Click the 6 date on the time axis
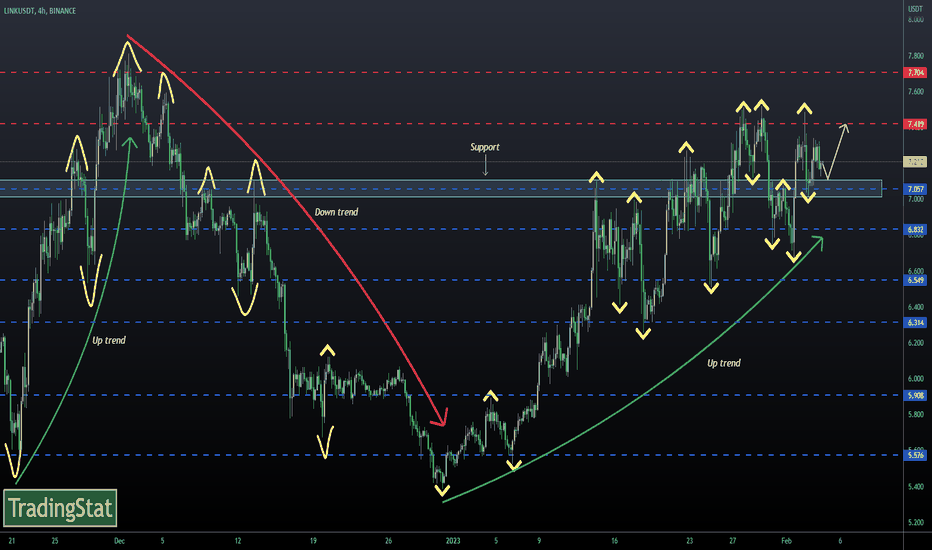This screenshot has width=932, height=550. click(840, 541)
